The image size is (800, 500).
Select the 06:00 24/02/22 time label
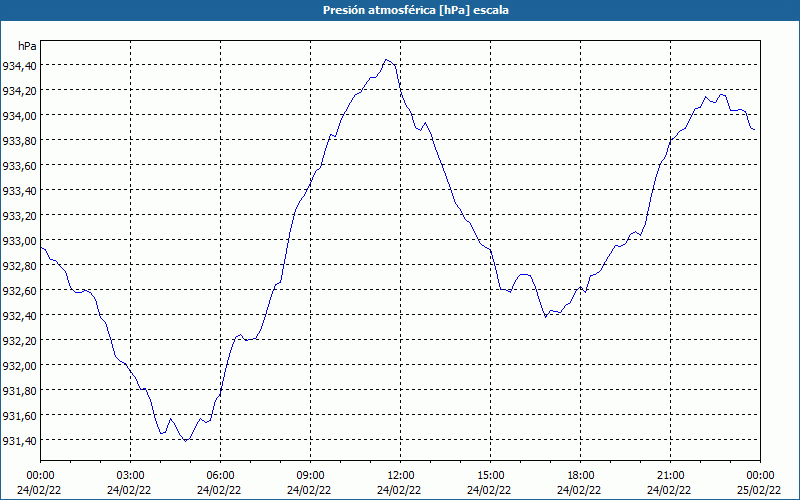click(x=219, y=483)
